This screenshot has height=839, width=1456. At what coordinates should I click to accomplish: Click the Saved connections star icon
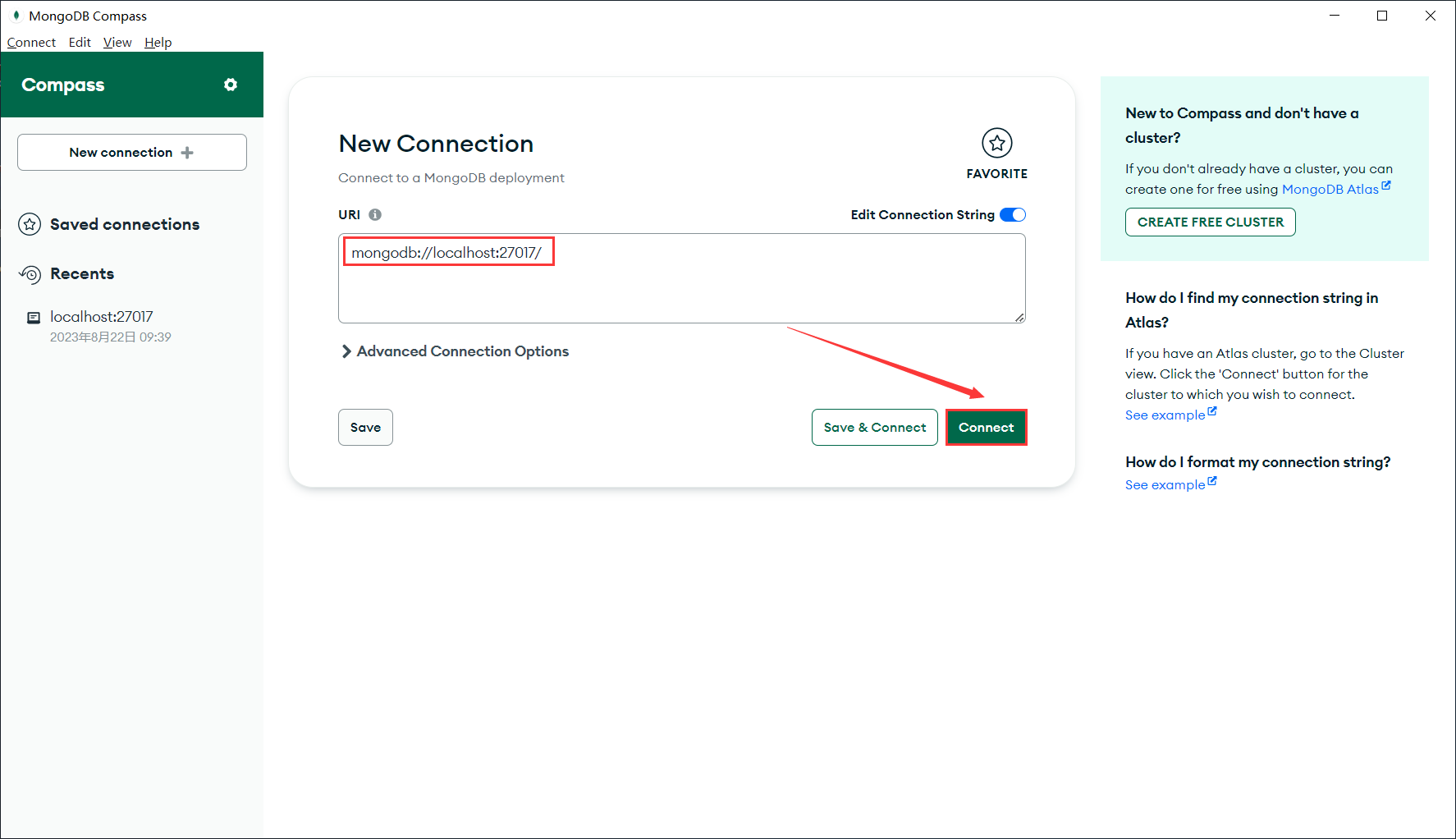click(x=30, y=224)
